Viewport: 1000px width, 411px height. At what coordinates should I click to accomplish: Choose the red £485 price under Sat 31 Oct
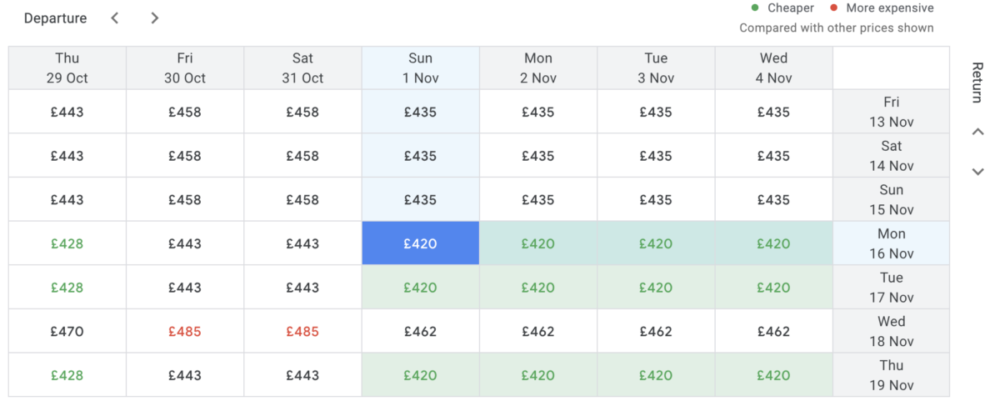302,331
